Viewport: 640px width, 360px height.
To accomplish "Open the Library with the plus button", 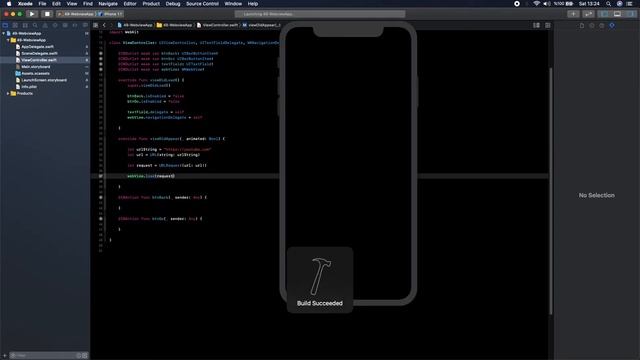I will (x=573, y=14).
